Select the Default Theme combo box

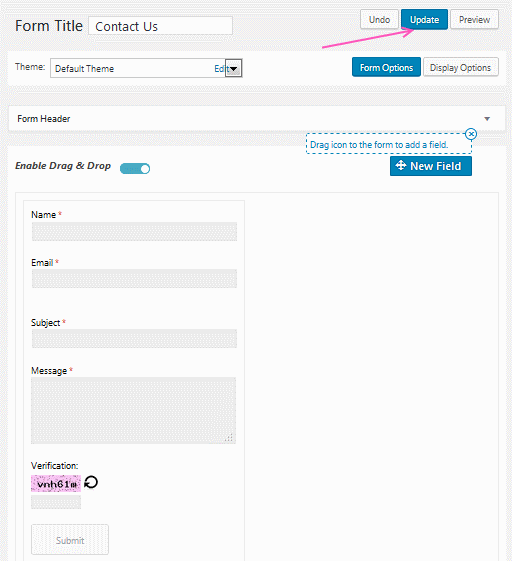click(146, 68)
